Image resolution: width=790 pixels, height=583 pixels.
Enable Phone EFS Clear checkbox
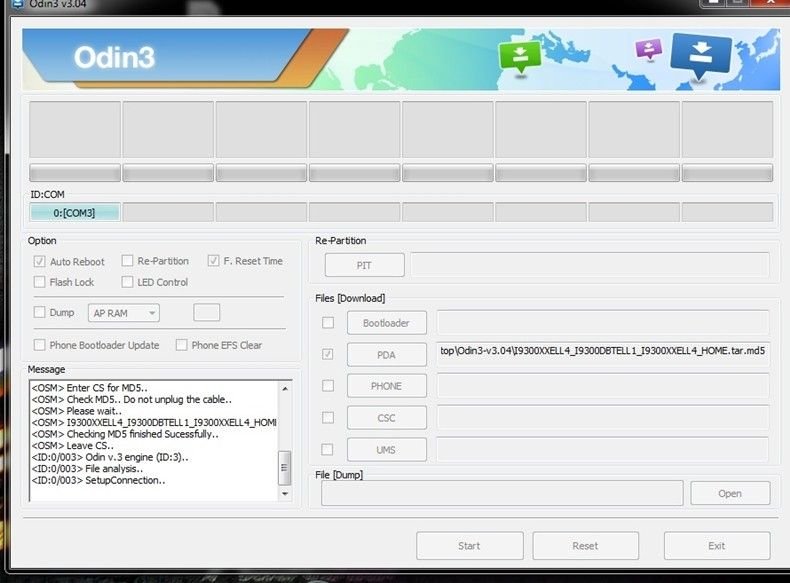[181, 345]
